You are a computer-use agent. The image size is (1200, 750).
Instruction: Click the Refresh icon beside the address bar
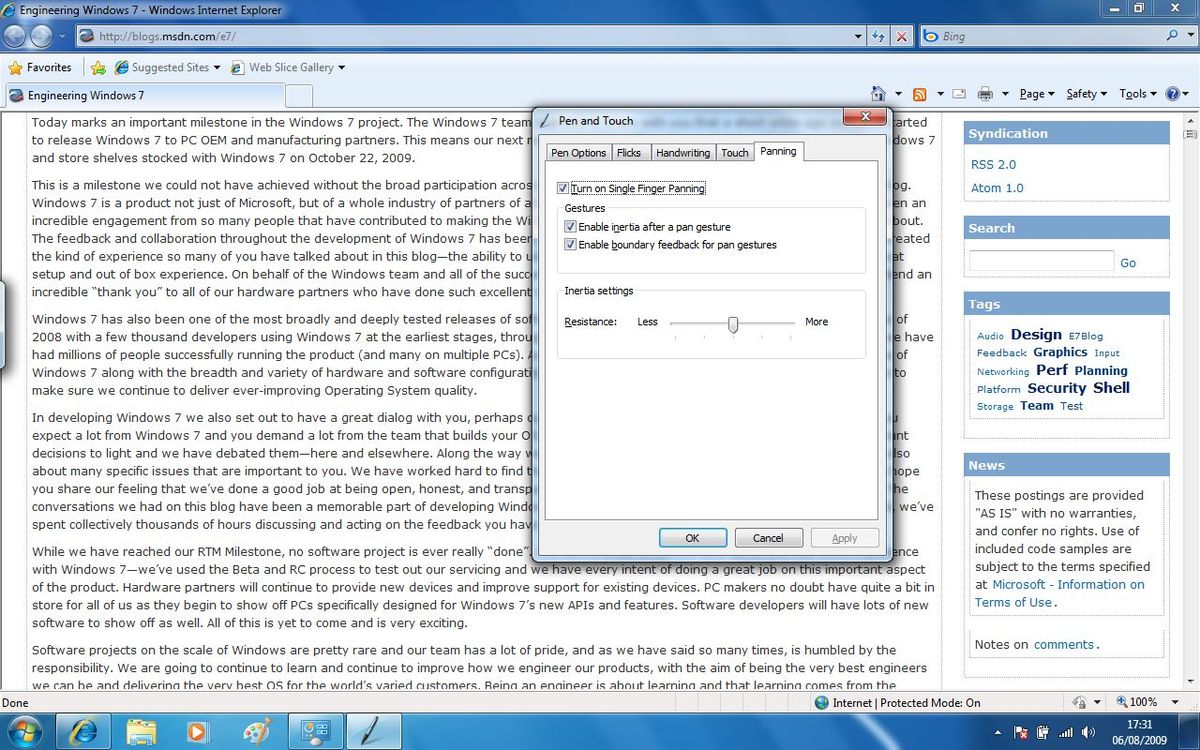pos(876,35)
